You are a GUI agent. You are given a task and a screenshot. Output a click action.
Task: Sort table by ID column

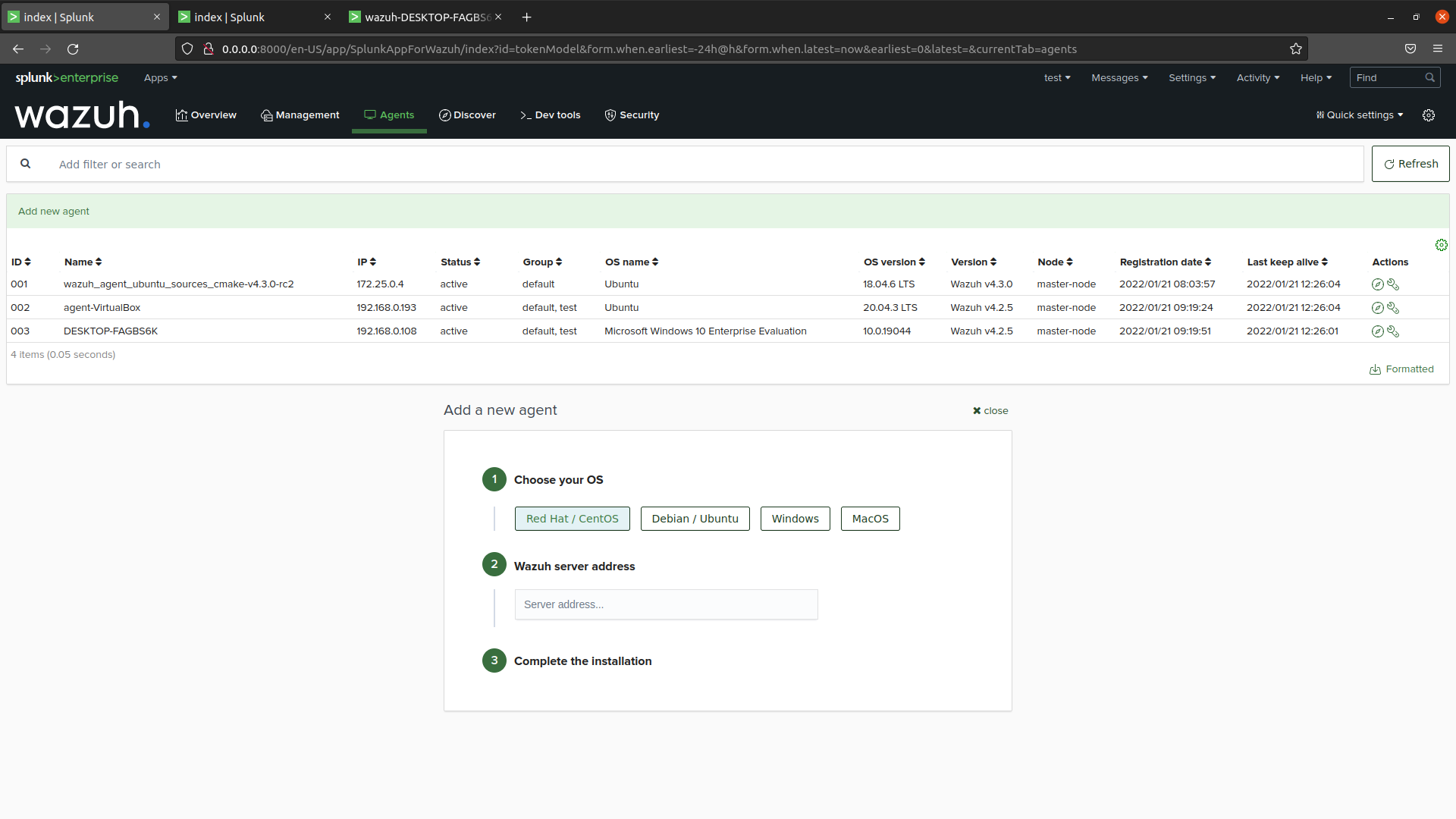[x=21, y=262]
